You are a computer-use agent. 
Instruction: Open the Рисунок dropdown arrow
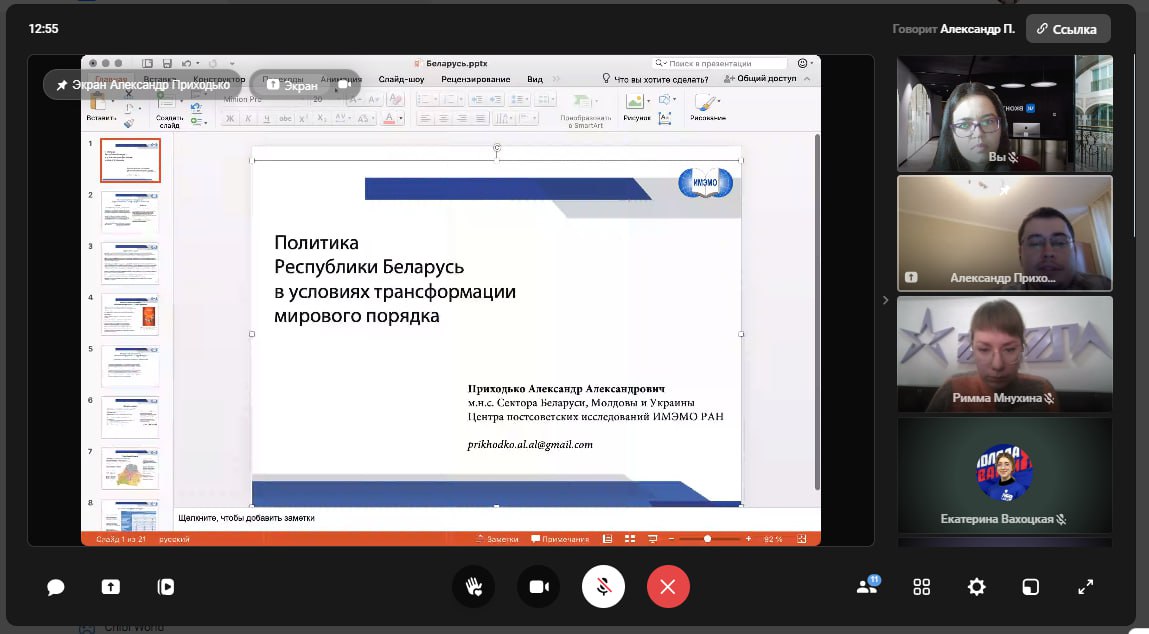tap(649, 101)
